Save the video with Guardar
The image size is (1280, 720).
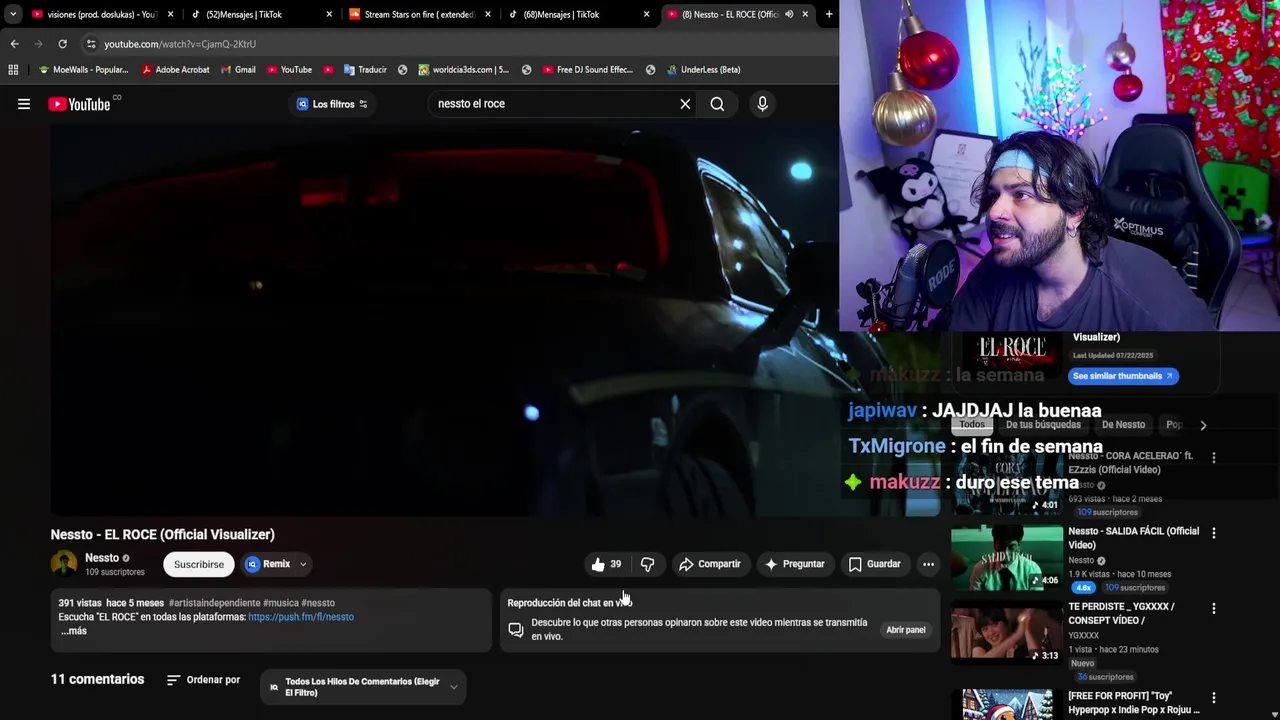(x=875, y=564)
